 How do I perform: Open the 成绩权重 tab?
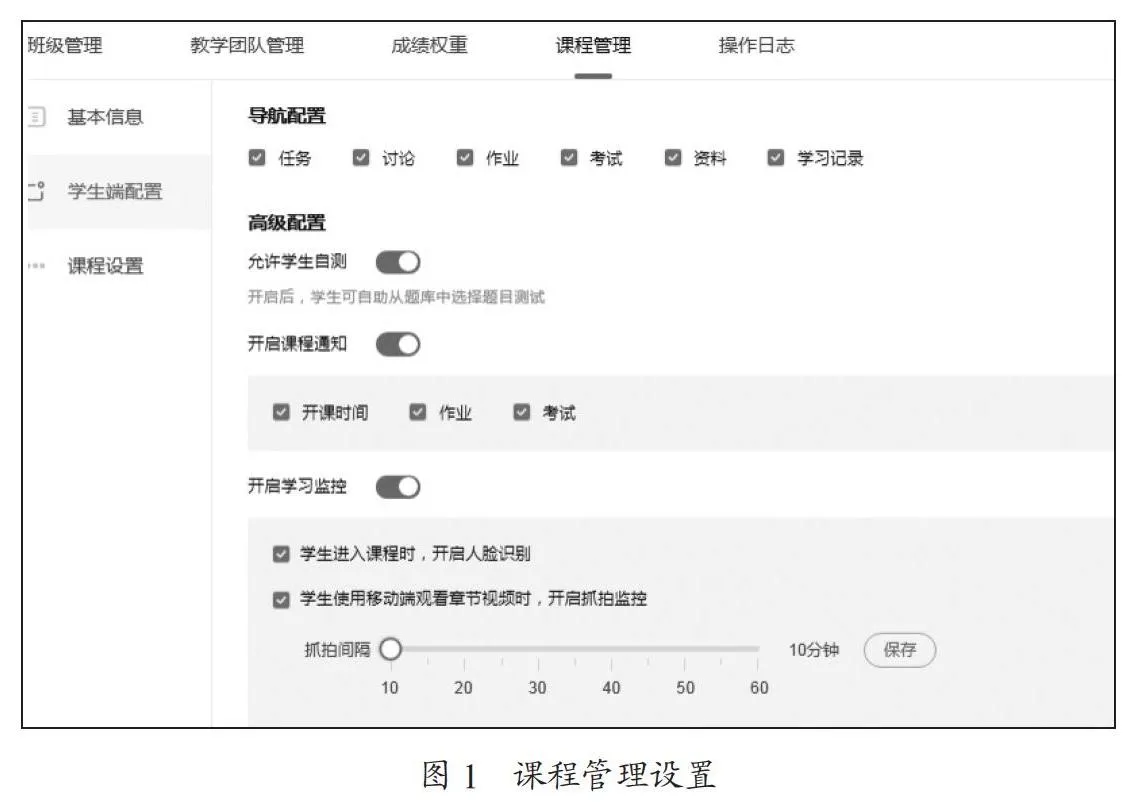coord(429,45)
